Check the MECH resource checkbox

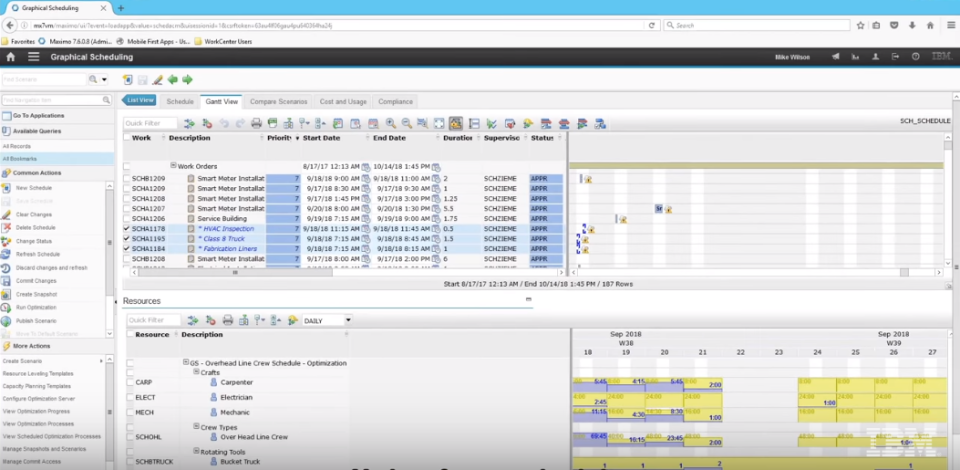pos(130,412)
